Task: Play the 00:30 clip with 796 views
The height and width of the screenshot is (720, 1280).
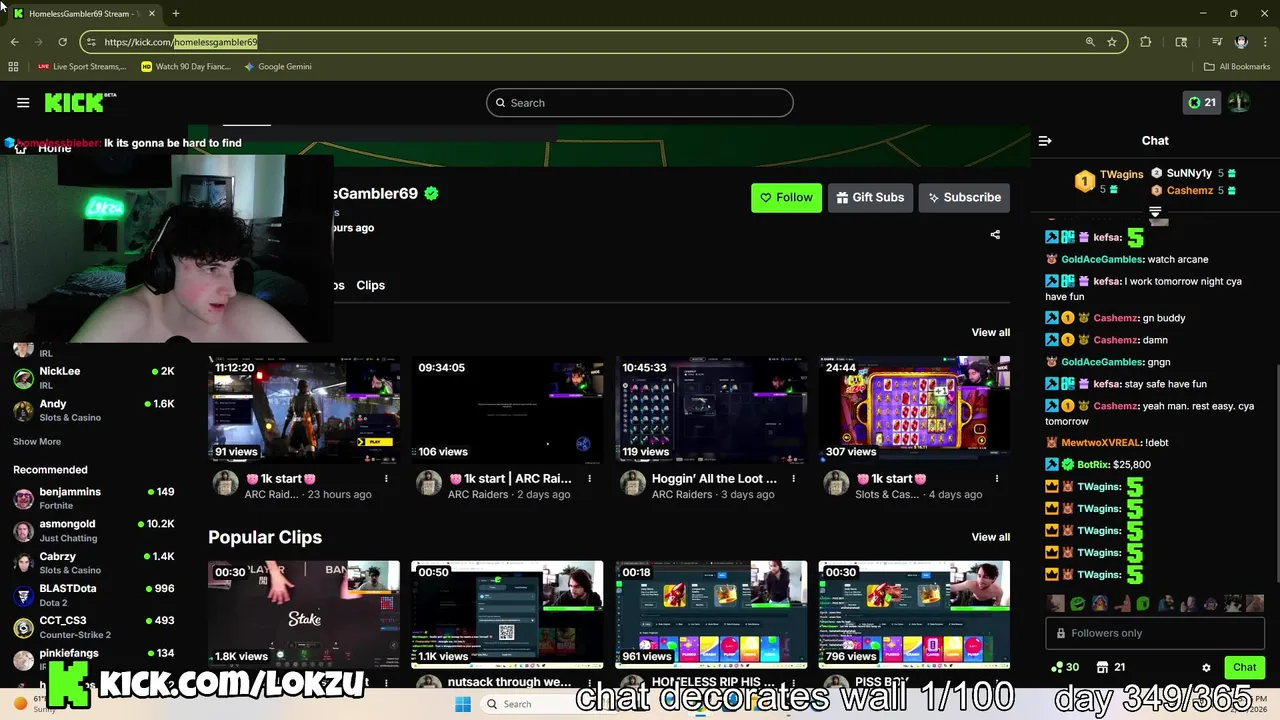Action: (914, 614)
